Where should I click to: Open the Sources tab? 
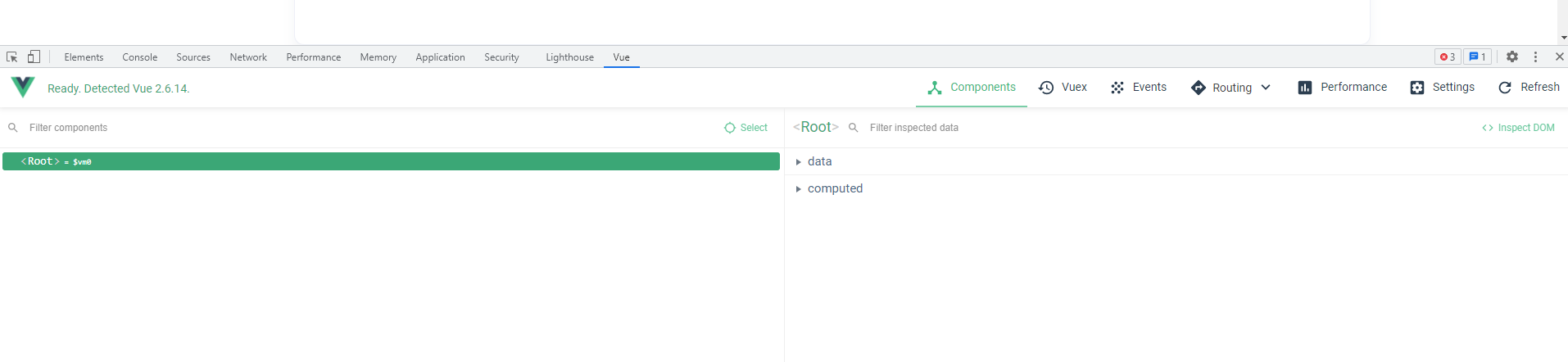pyautogui.click(x=193, y=57)
